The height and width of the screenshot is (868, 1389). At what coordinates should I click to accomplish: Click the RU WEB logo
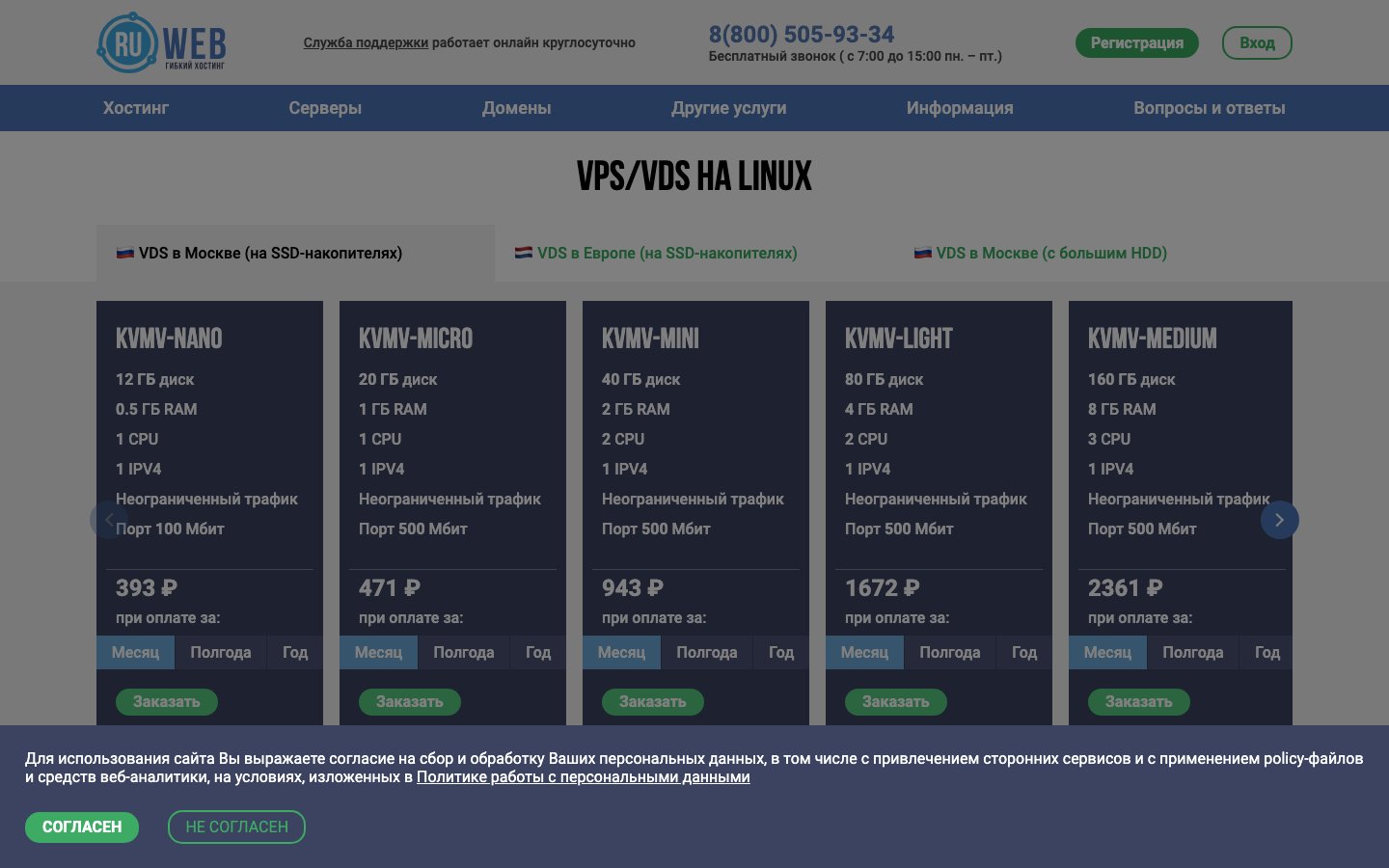point(161,42)
